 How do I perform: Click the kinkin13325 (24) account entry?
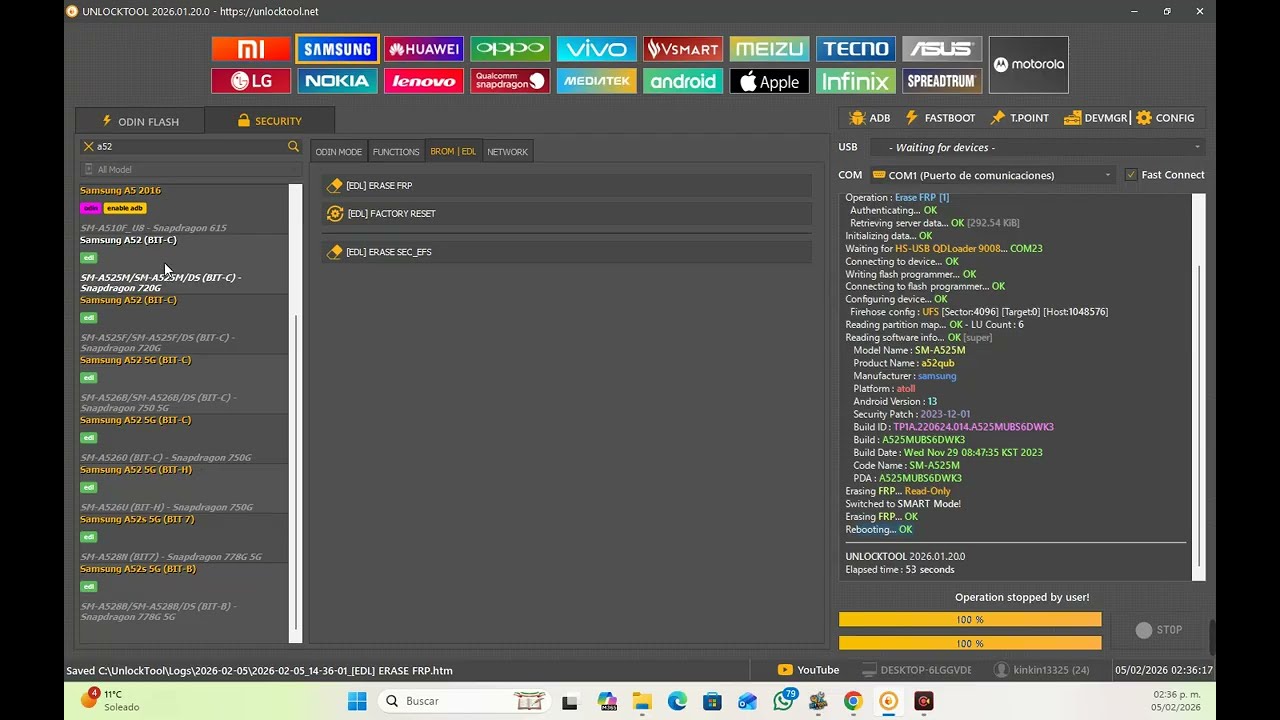[x=1043, y=670]
